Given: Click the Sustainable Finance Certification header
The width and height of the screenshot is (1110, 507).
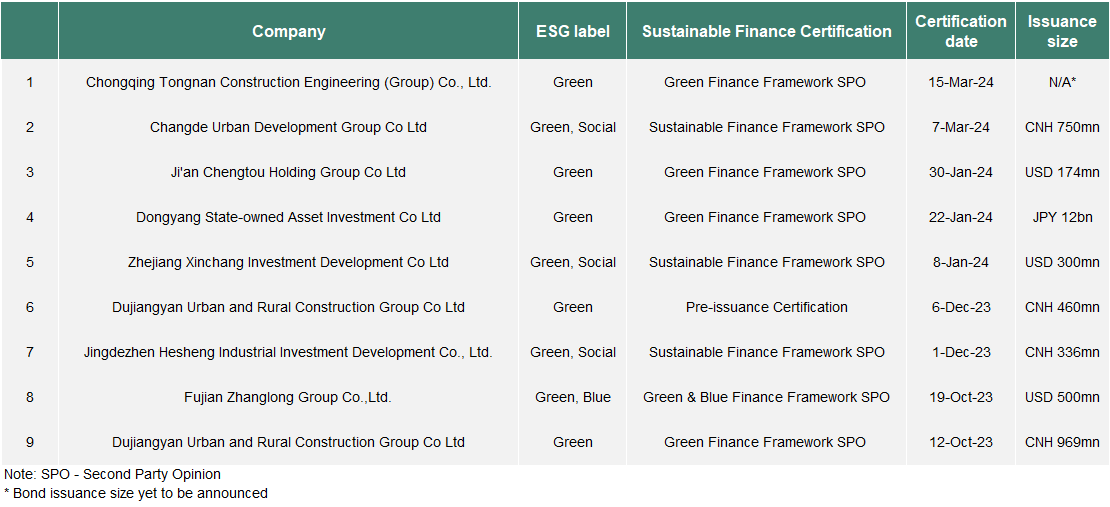Looking at the screenshot, I should tap(767, 31).
